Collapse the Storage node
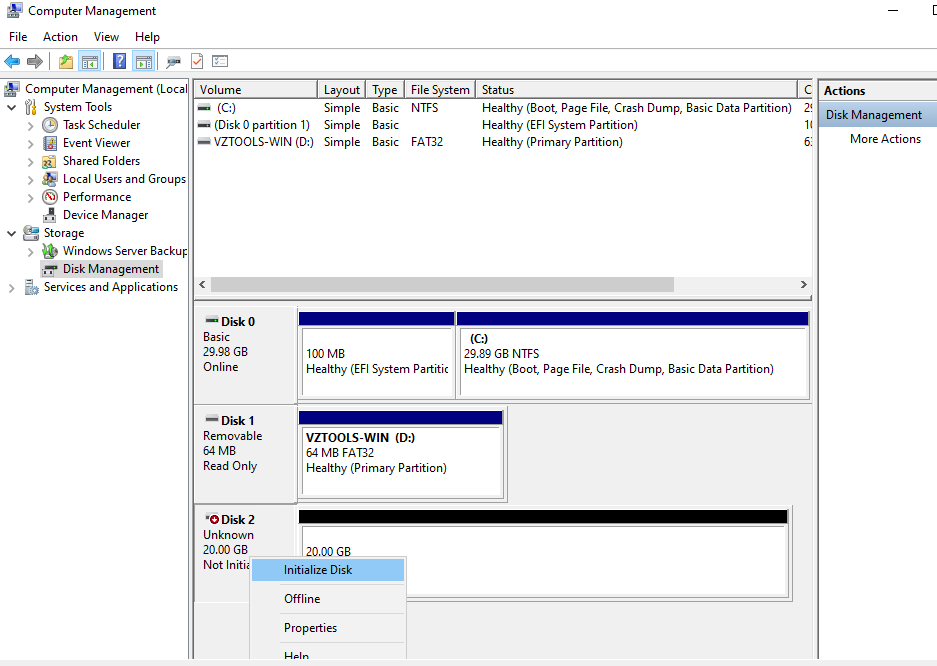Screen dimensions: 937x666 pyautogui.click(x=11, y=234)
